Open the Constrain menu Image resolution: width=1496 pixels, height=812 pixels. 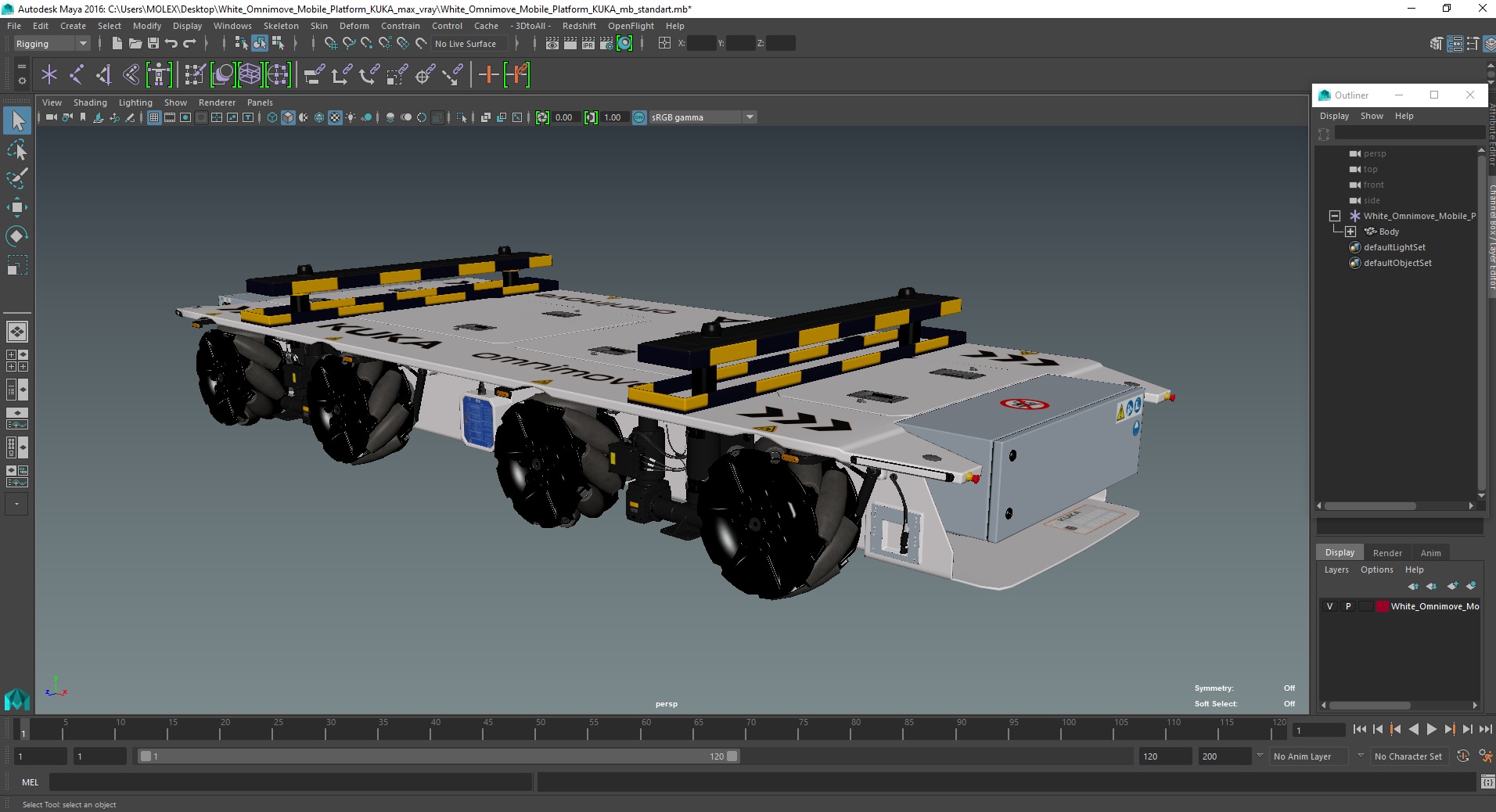pos(400,26)
